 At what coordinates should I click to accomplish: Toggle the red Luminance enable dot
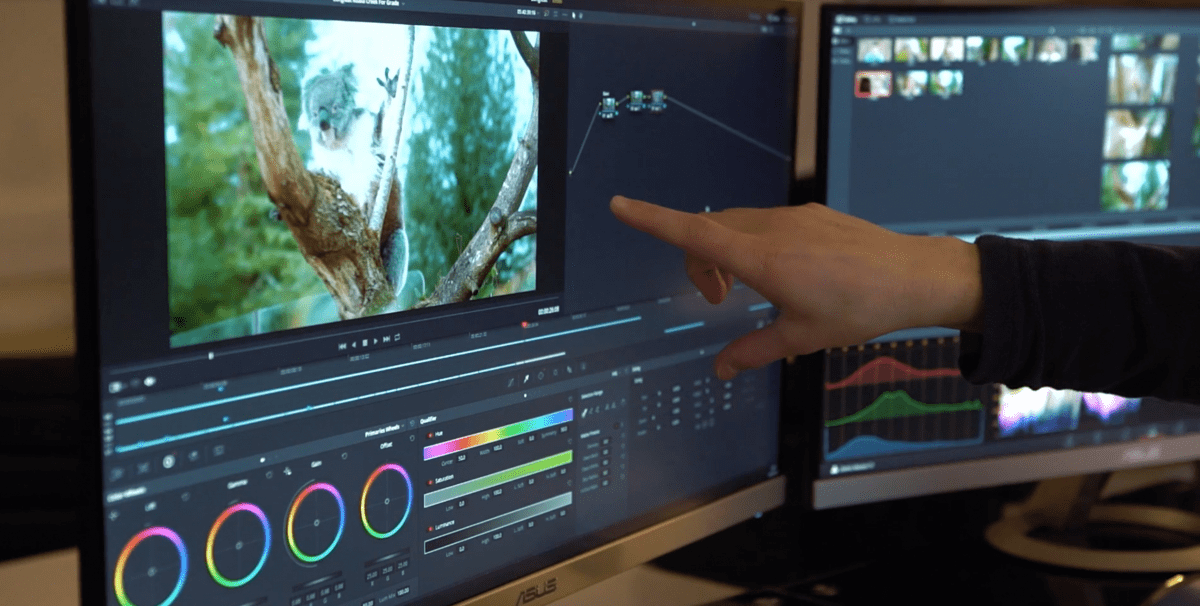[x=430, y=529]
